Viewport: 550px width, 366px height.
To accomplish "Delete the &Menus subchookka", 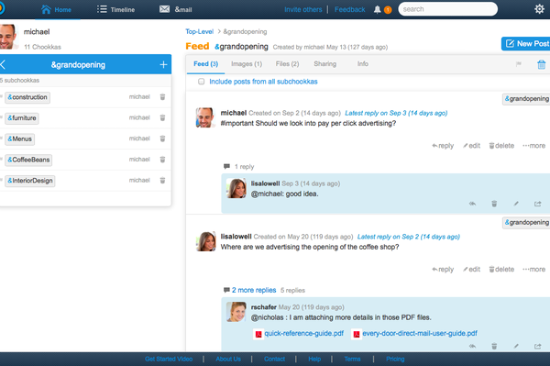I will [162, 139].
